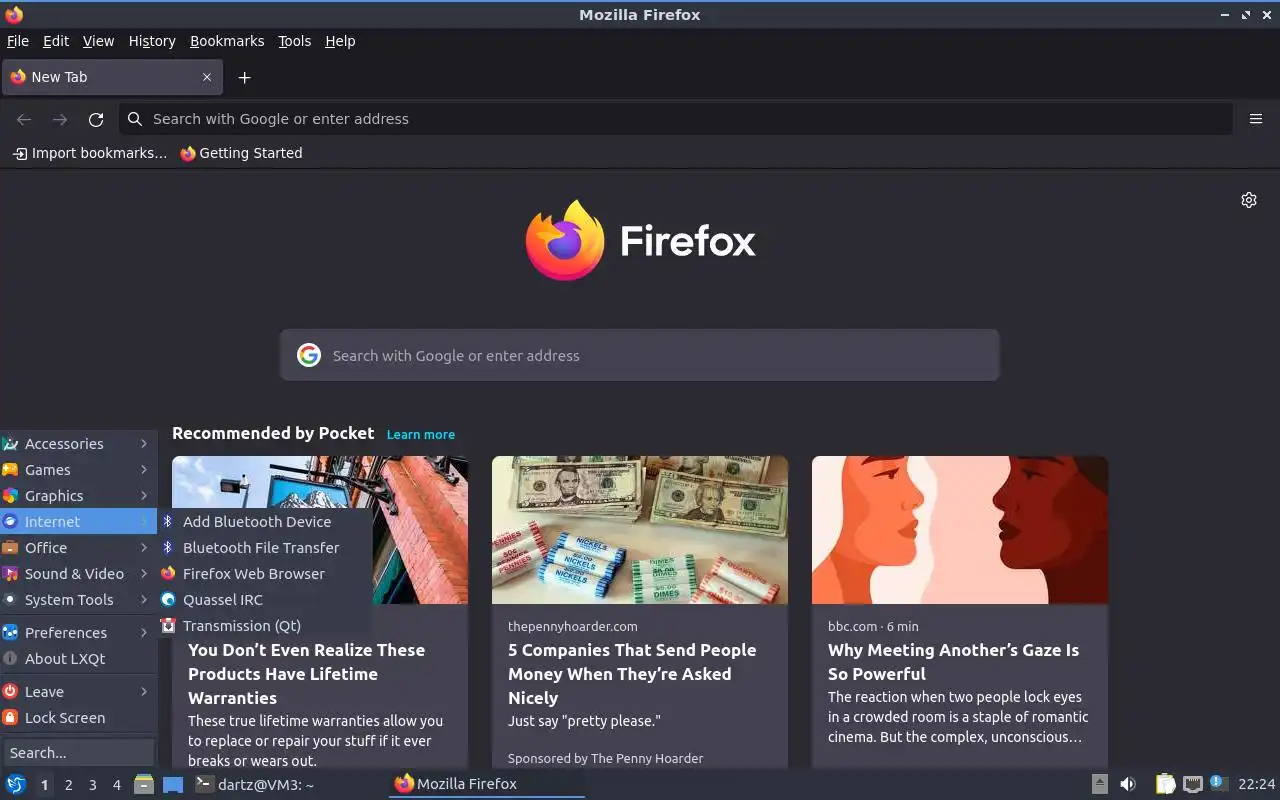Open Why Meeting Another's Gaze article
This screenshot has height=800, width=1280.
[953, 662]
